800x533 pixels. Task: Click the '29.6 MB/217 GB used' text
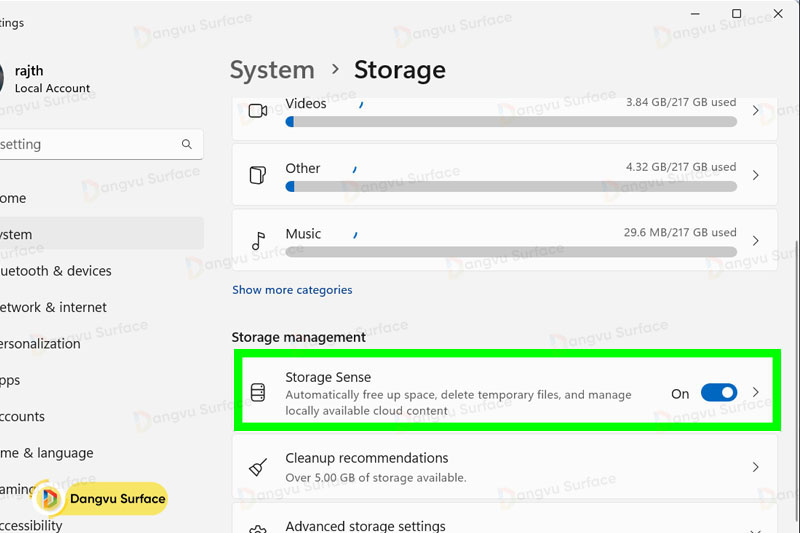[680, 233]
